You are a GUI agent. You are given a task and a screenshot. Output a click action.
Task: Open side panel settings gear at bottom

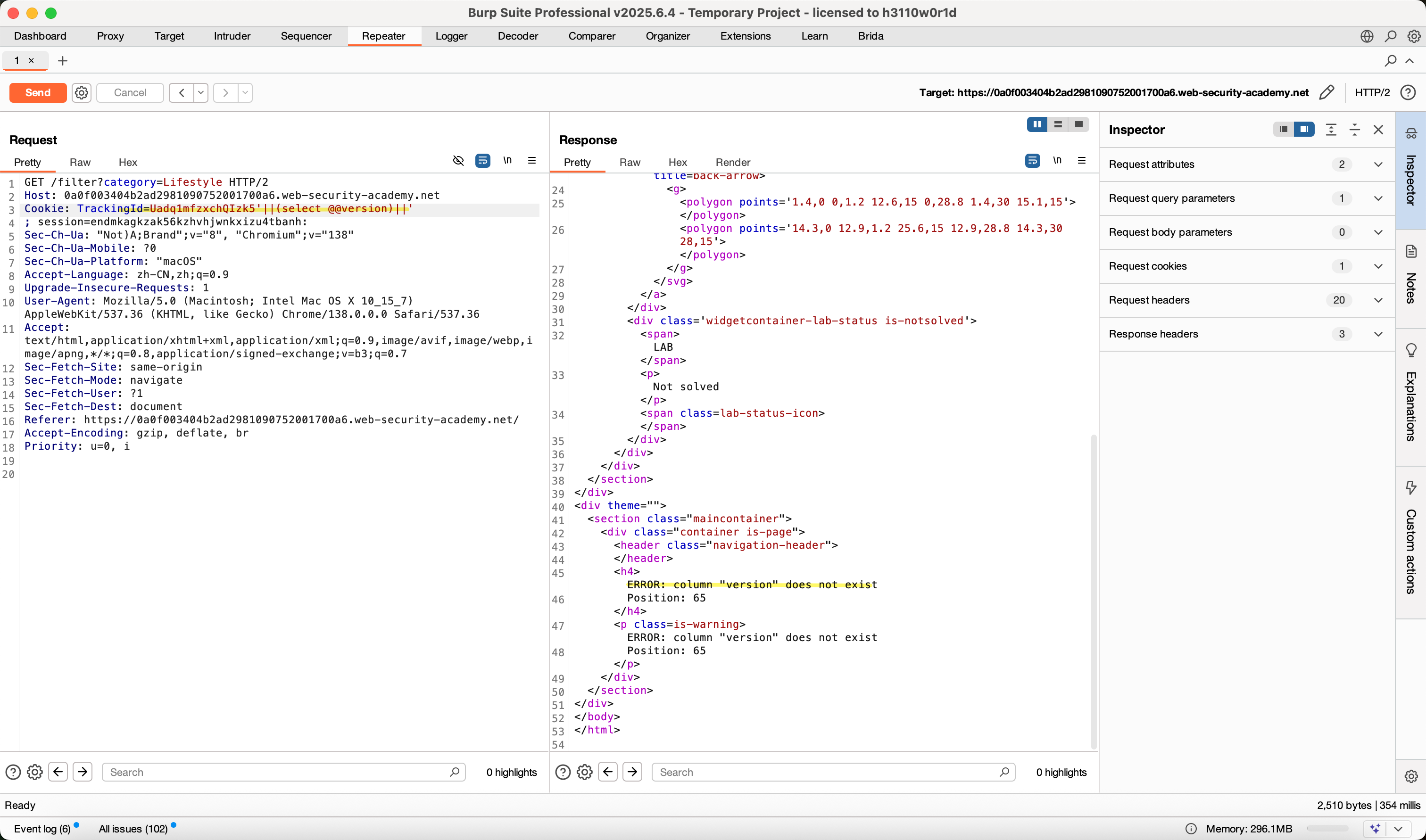1411,776
